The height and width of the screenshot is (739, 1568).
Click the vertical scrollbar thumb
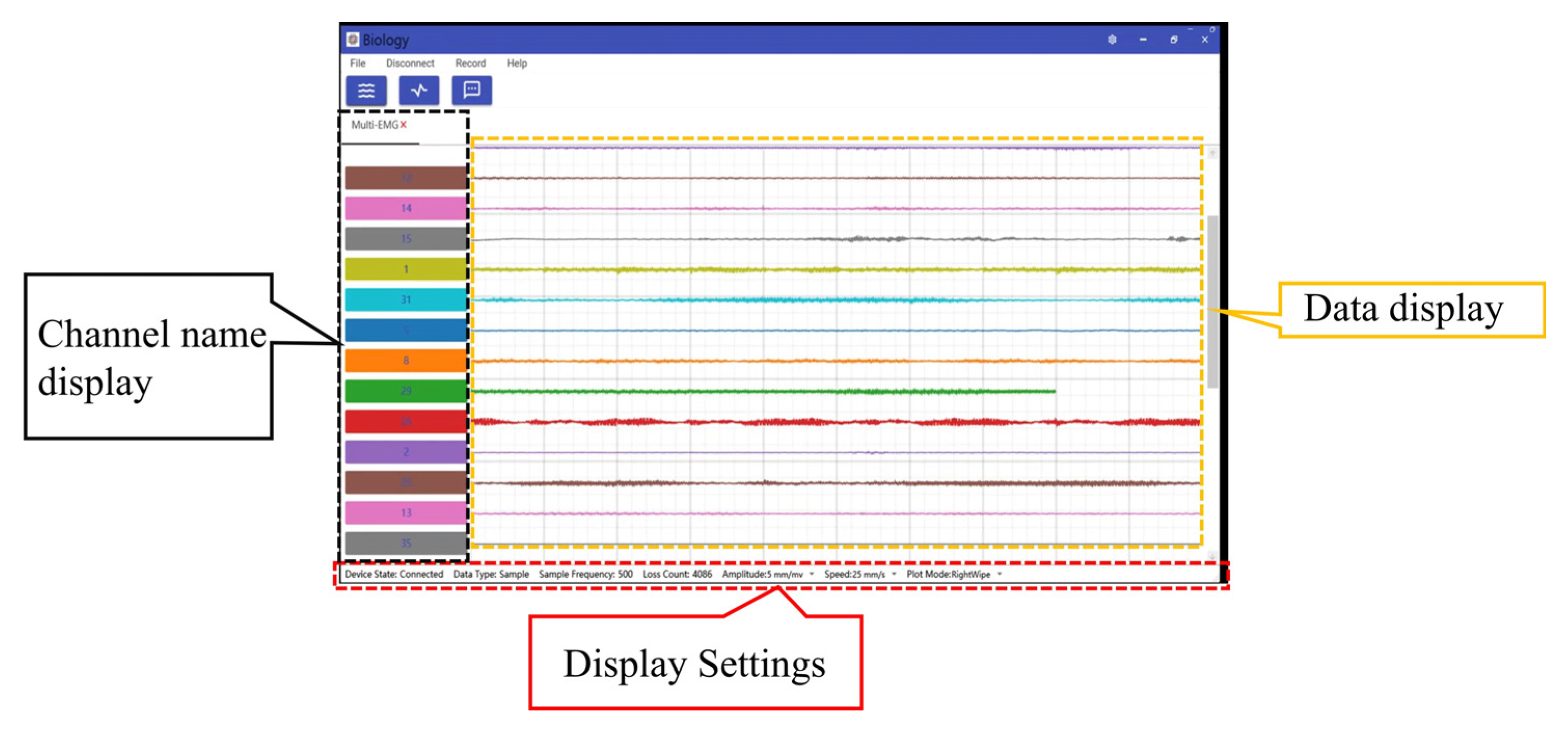(1212, 301)
